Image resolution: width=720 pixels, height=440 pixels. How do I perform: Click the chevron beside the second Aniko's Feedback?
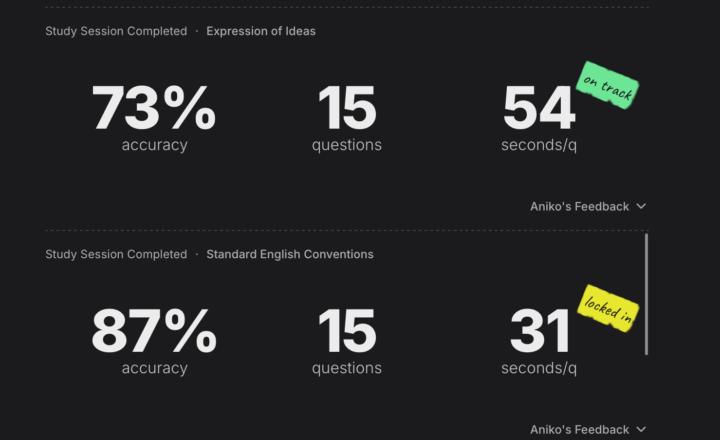pyautogui.click(x=641, y=429)
